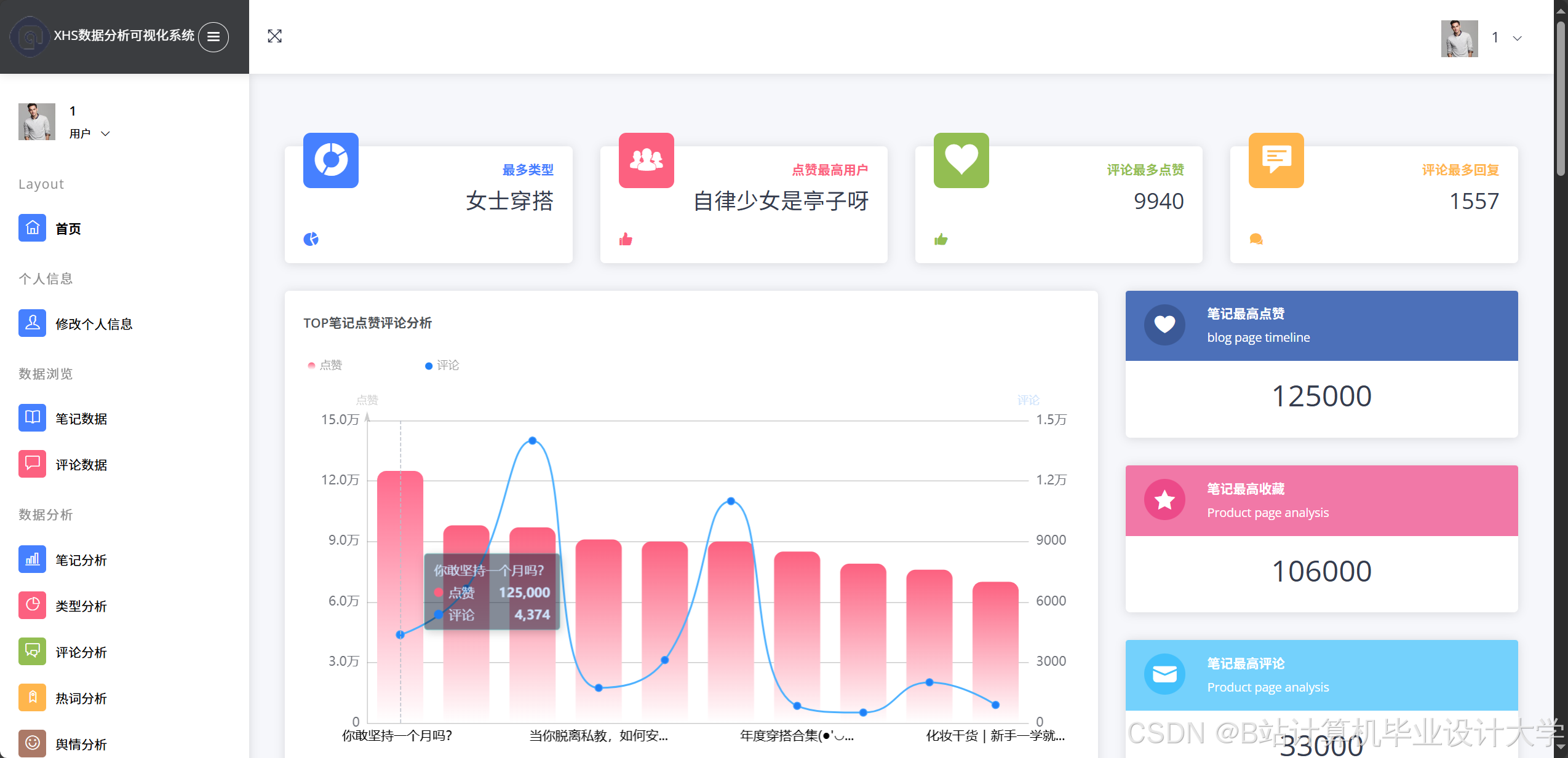Open 笔记分析 via the bar chart icon

[32, 559]
